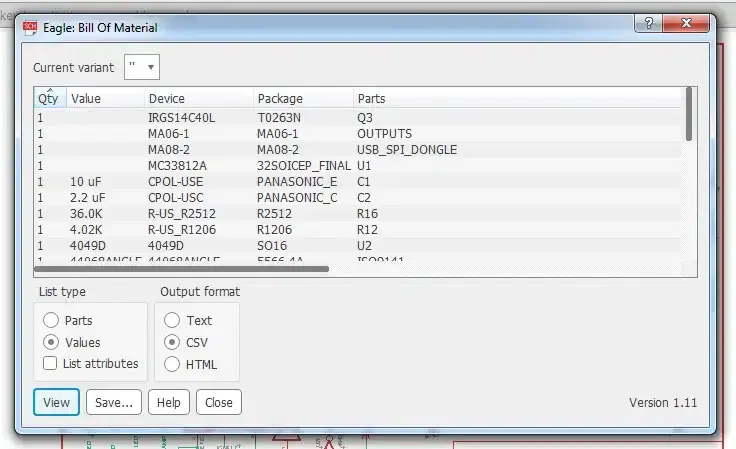736x449 pixels.
Task: Choose Text output format
Action: click(172, 321)
